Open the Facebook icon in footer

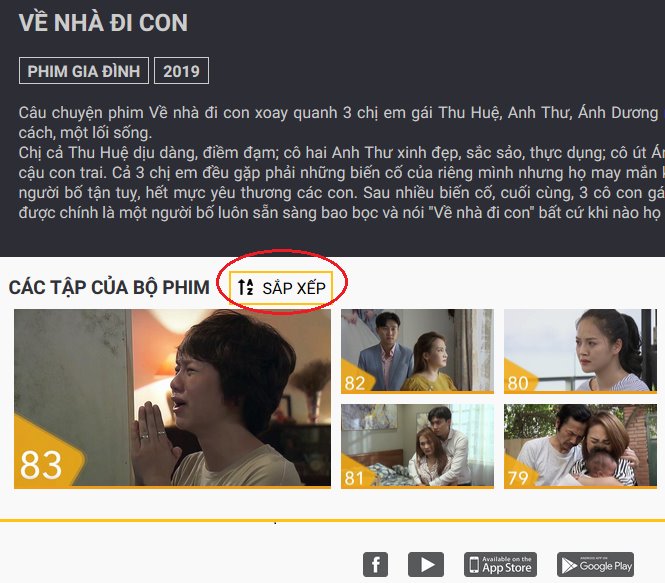coord(375,564)
